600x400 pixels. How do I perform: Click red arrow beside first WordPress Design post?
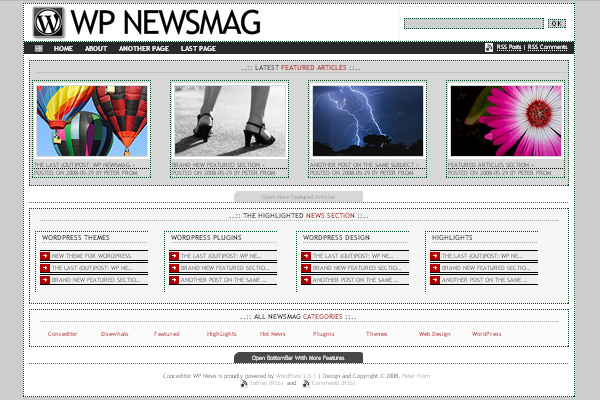[305, 256]
